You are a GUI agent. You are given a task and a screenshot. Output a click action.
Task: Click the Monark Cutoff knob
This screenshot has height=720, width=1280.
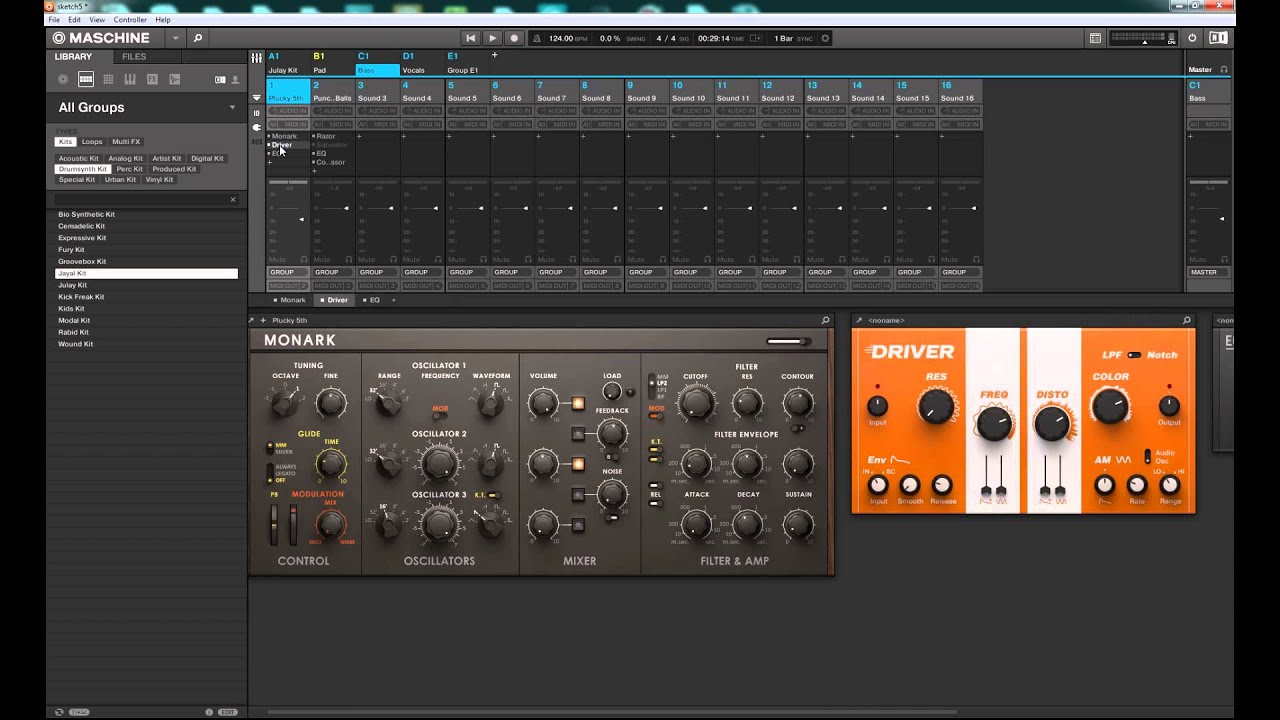[695, 403]
